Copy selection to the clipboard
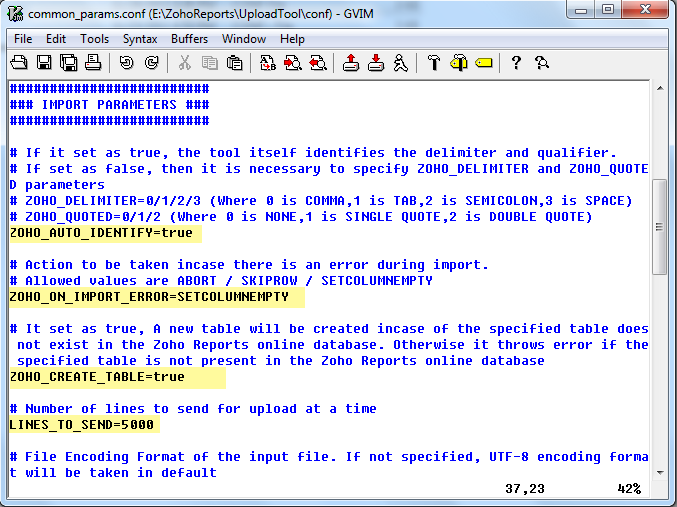The height and width of the screenshot is (507, 677). [x=210, y=63]
